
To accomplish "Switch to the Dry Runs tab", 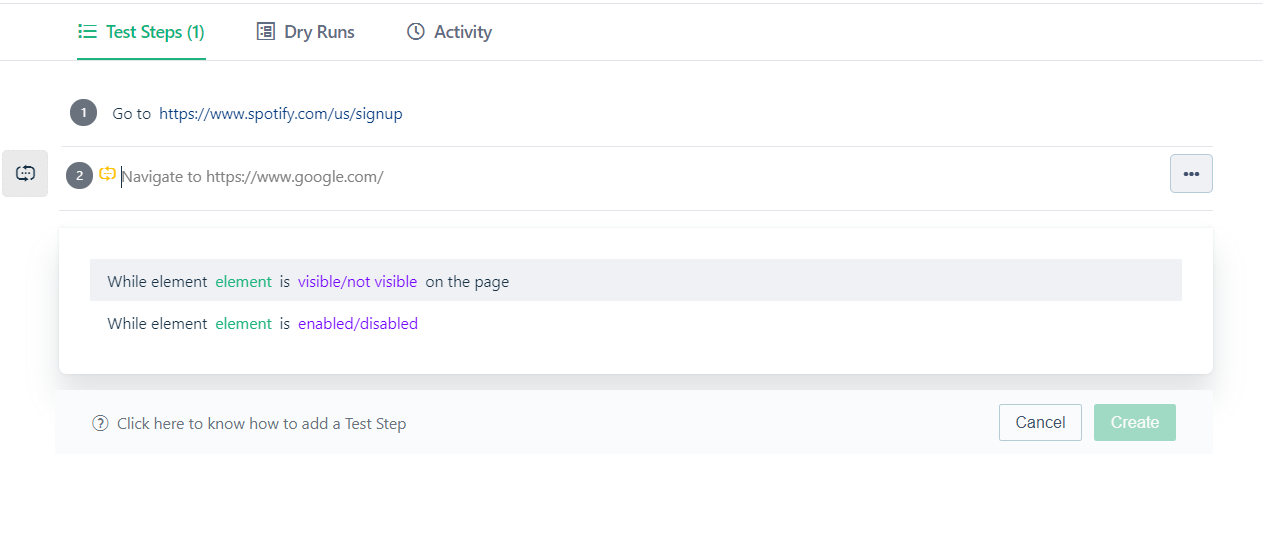I will (305, 32).
